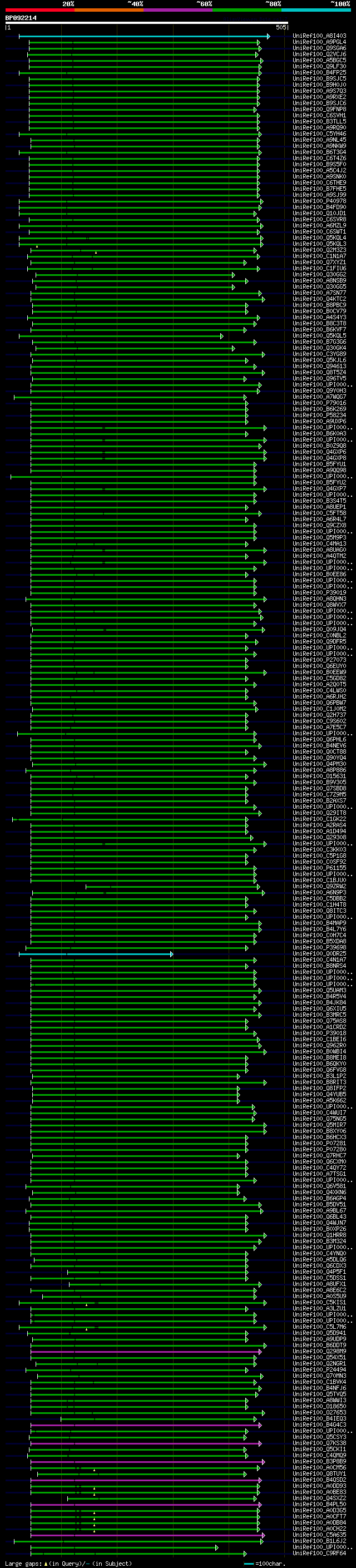Viewport: 356px width, 1568px height.
Task: Open hit UniRef100_A9PGL4
Action: click(x=319, y=42)
